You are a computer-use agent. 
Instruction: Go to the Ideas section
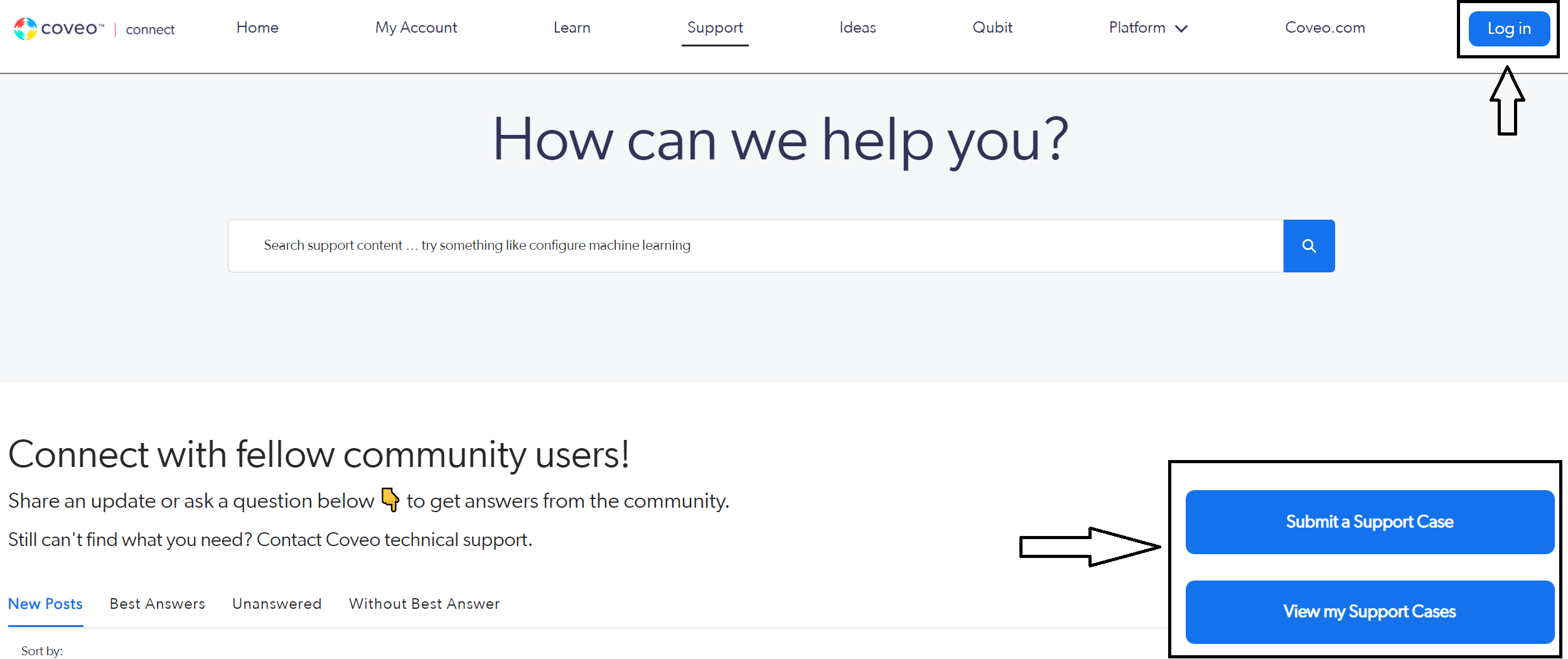857,28
